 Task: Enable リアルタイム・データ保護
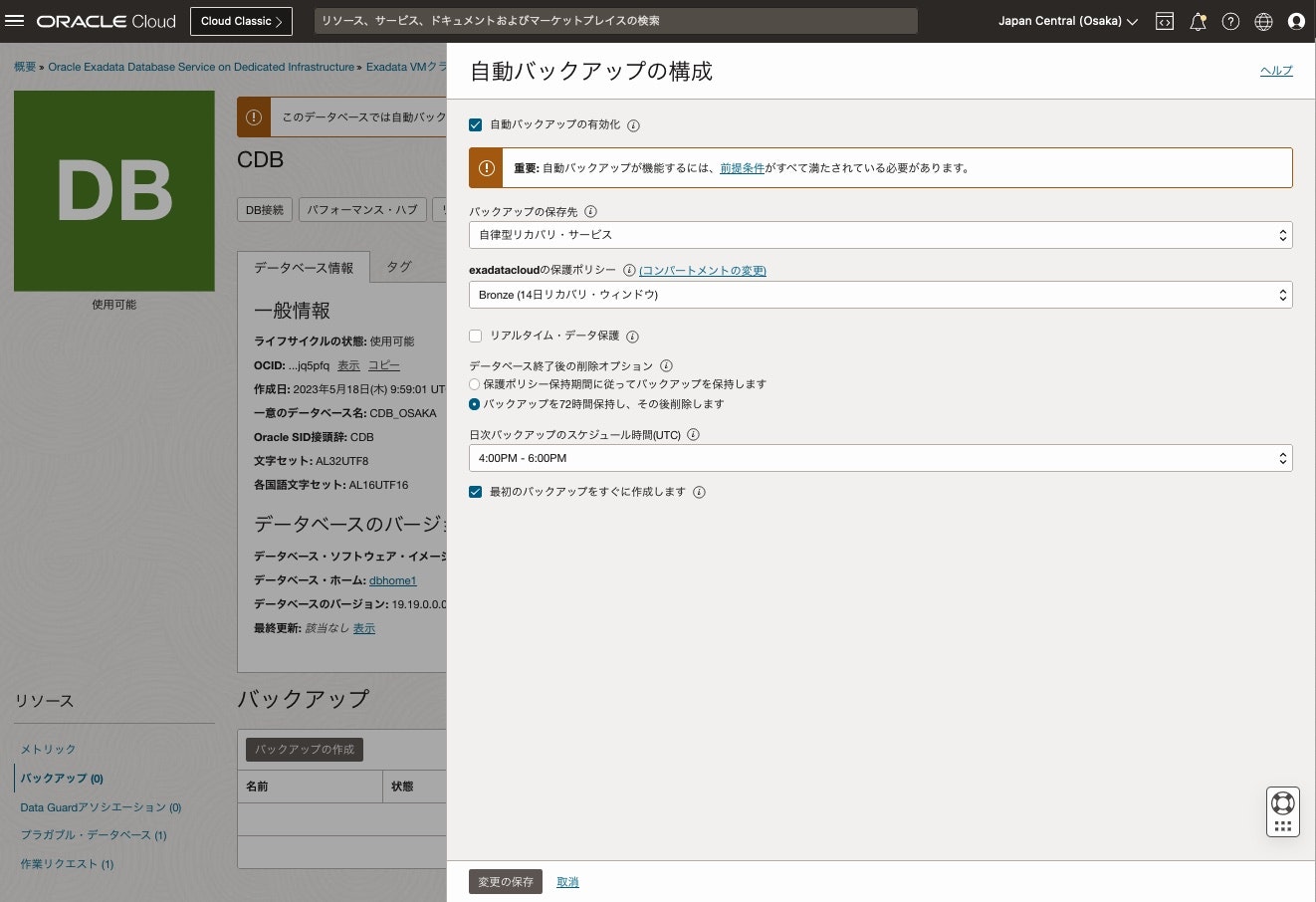(x=475, y=336)
